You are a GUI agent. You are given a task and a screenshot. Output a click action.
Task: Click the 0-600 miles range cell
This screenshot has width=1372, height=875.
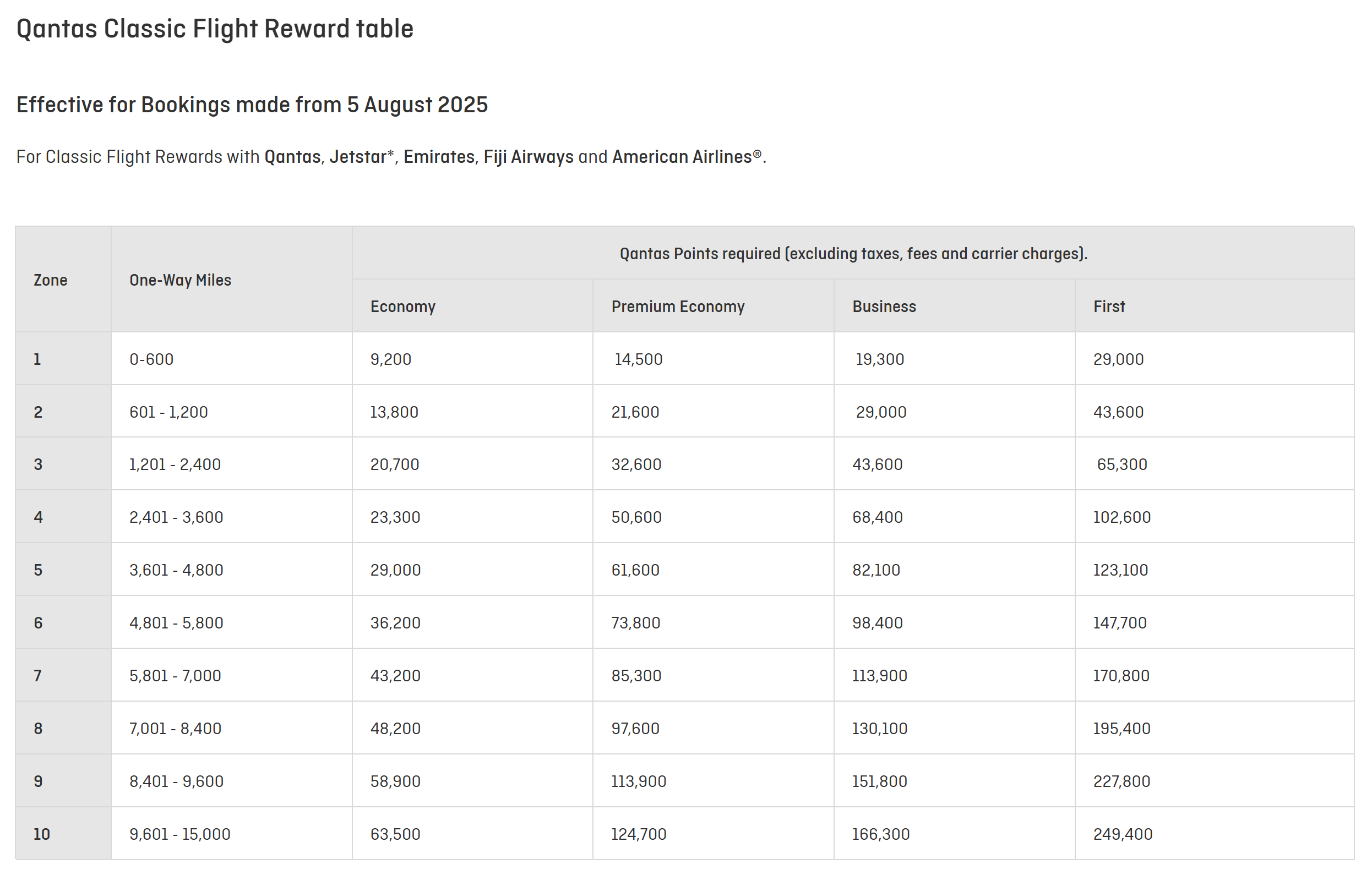coord(151,359)
